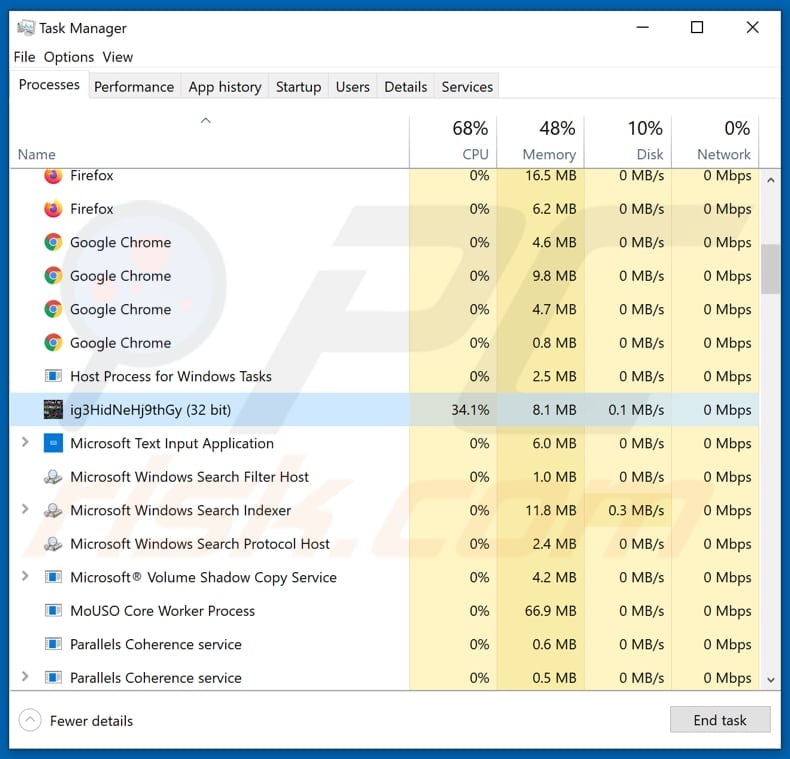Screen dimensions: 790x759
Task: Click the 0.1 MB/s disk value
Action: click(636, 410)
